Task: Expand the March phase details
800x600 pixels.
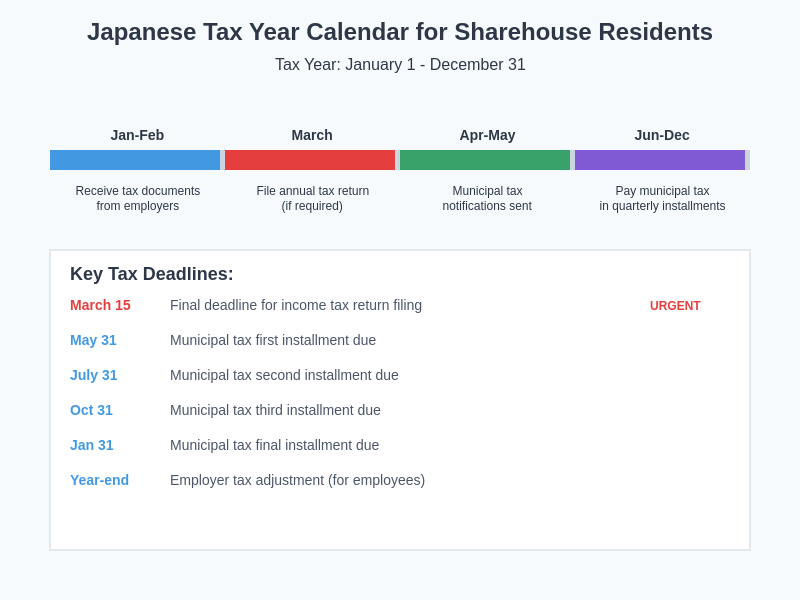Action: coord(312,198)
